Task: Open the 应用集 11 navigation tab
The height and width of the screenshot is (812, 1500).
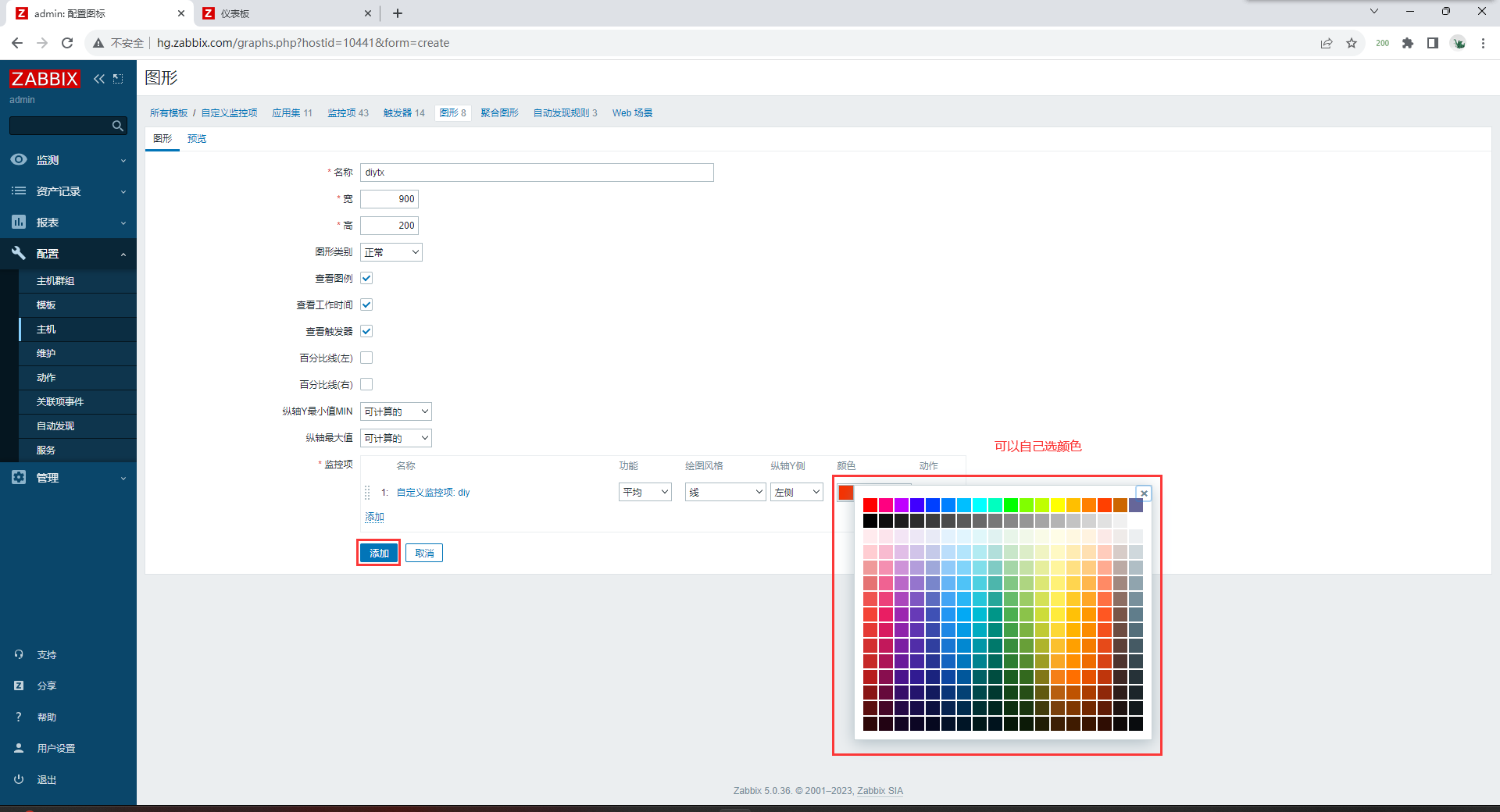Action: click(x=292, y=113)
